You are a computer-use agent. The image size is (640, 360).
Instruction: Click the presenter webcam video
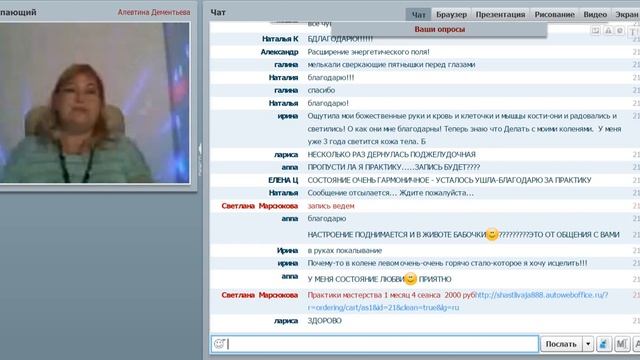click(x=95, y=102)
